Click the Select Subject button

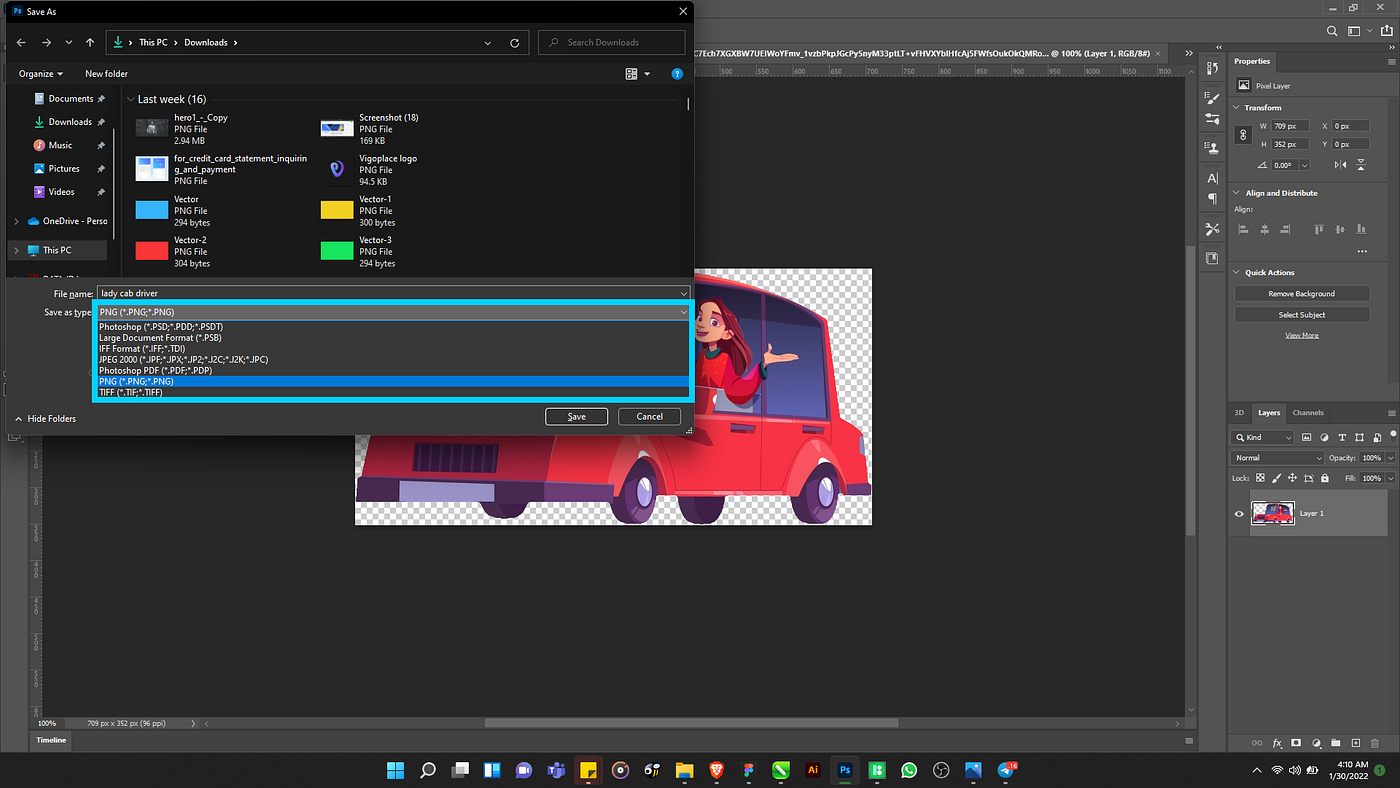point(1301,315)
